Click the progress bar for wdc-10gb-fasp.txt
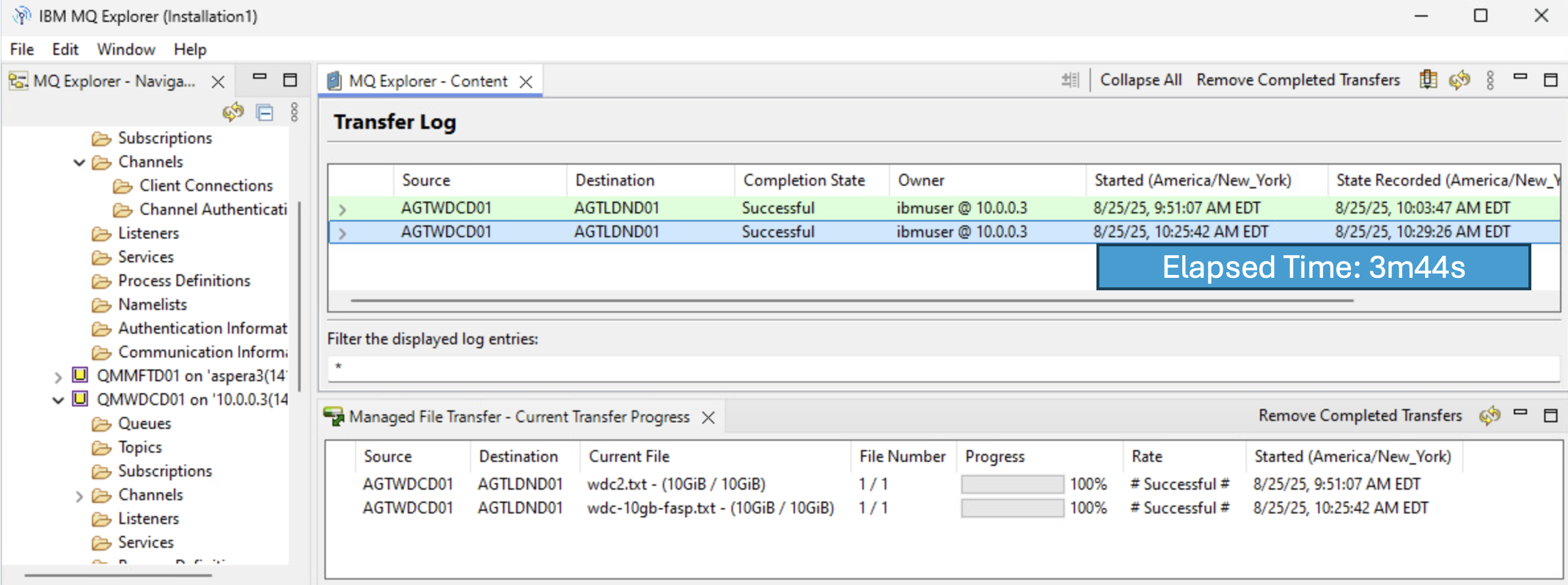Screen dimensions: 1568x585 1012,507
